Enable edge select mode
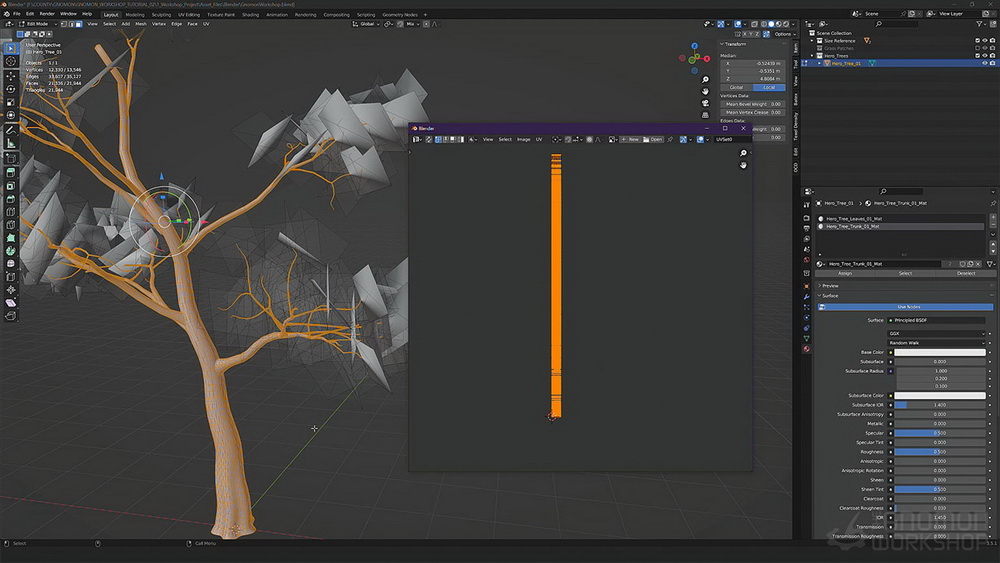This screenshot has height=563, width=1000. 71,24
